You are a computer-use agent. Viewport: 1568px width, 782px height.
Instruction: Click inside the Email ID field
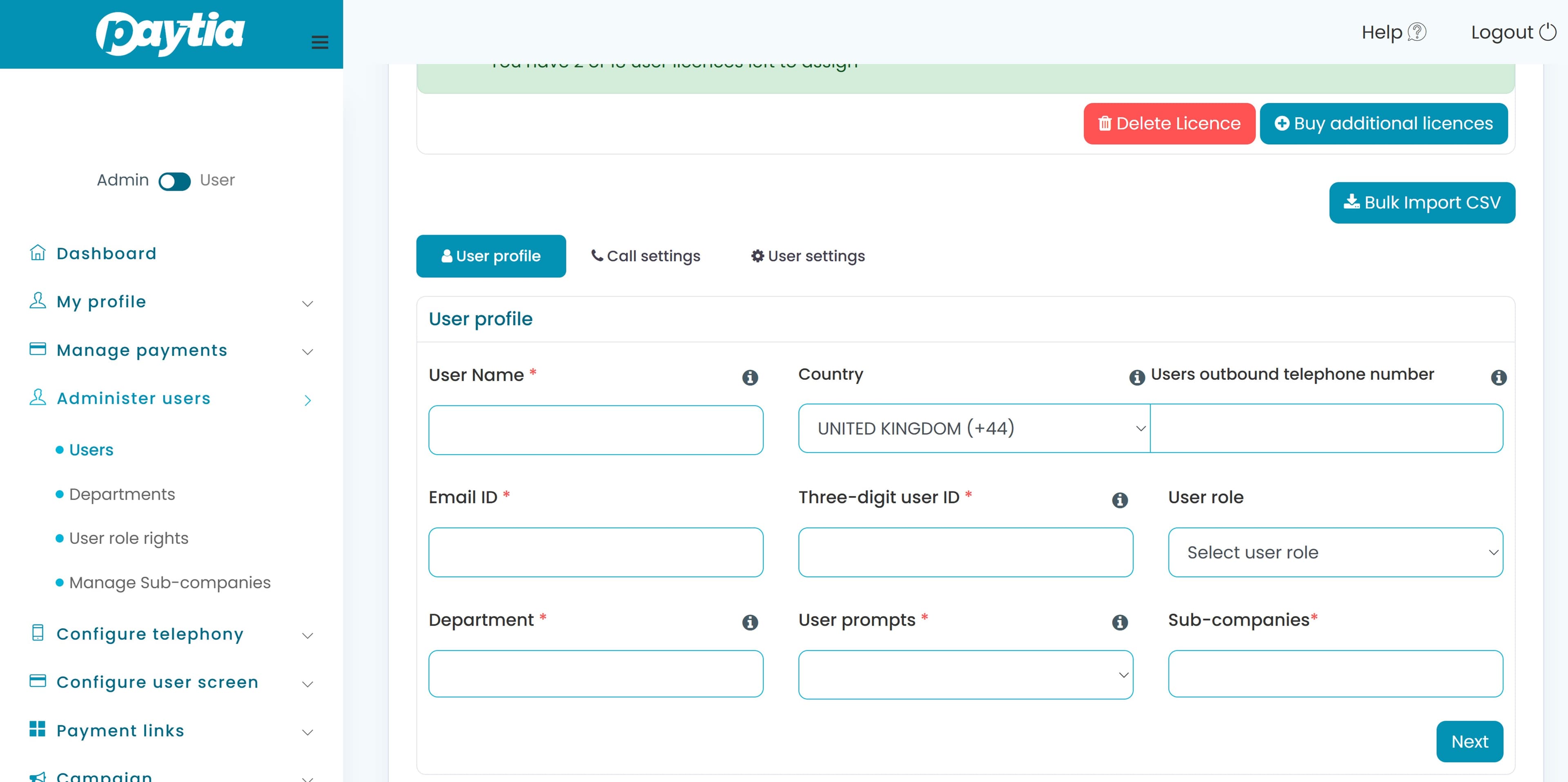[595, 552]
